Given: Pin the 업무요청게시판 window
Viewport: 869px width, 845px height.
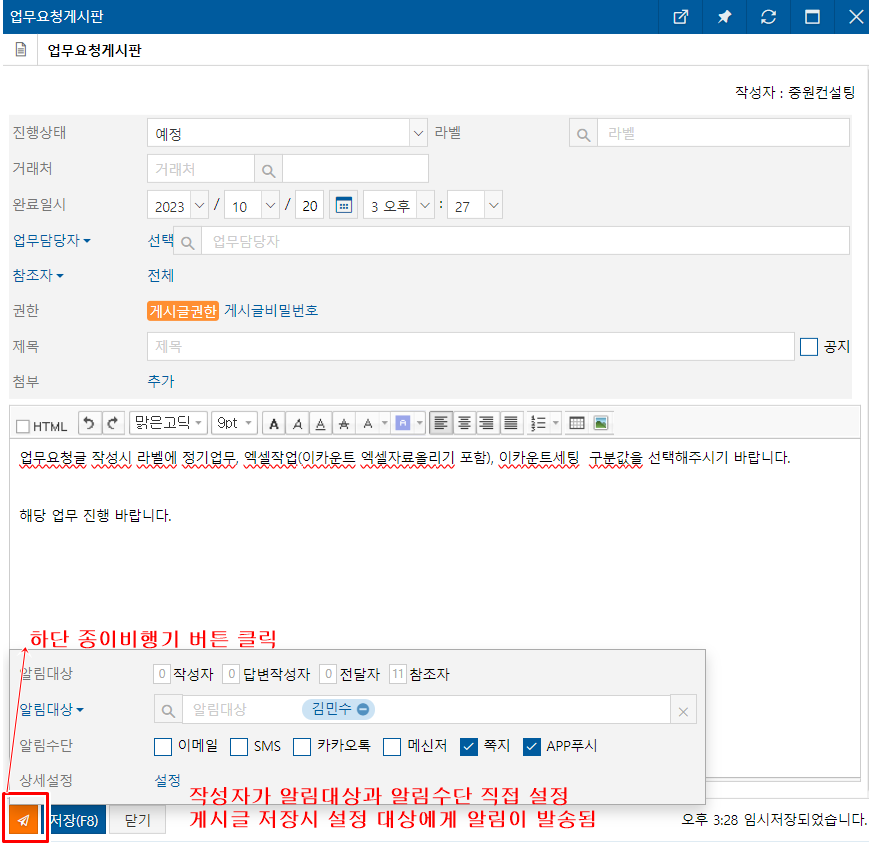Looking at the screenshot, I should (724, 17).
